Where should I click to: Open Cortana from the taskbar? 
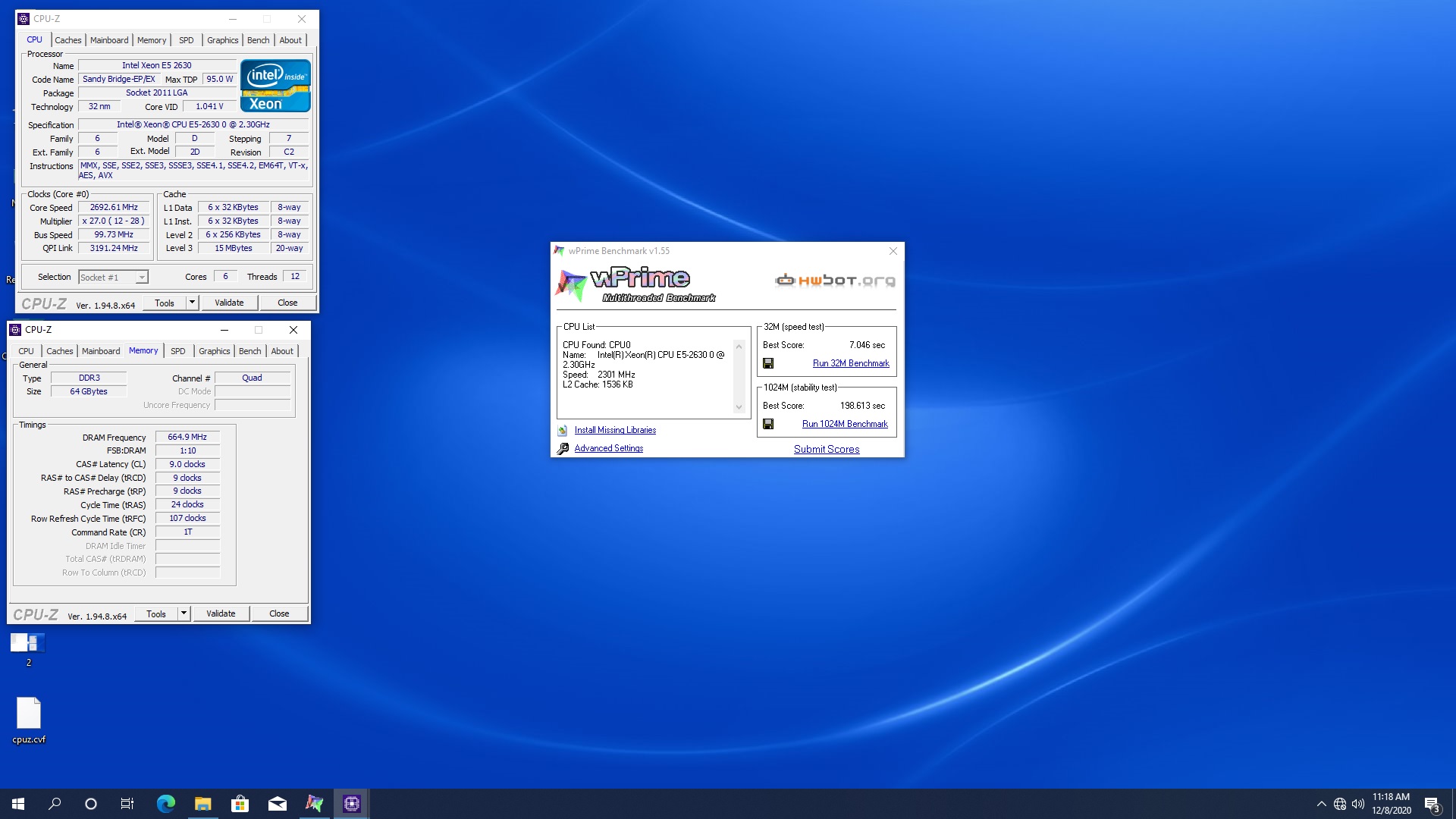tap(91, 804)
